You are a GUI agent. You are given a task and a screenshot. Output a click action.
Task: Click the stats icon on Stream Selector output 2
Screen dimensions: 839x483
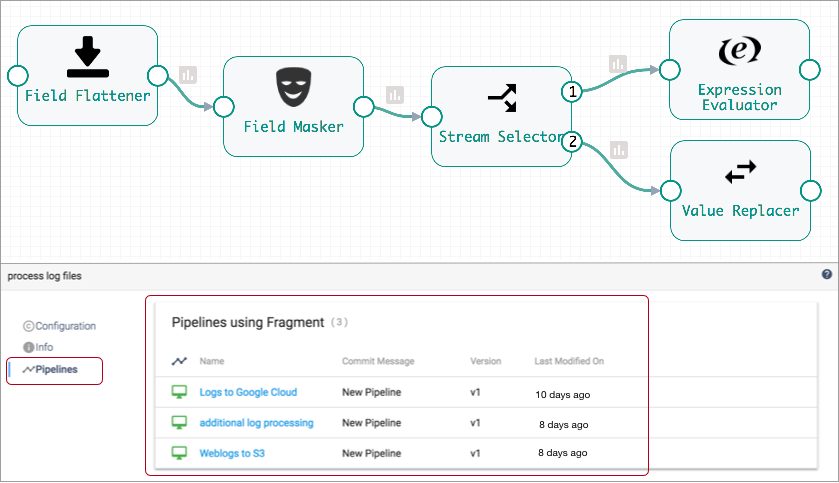[x=618, y=150]
